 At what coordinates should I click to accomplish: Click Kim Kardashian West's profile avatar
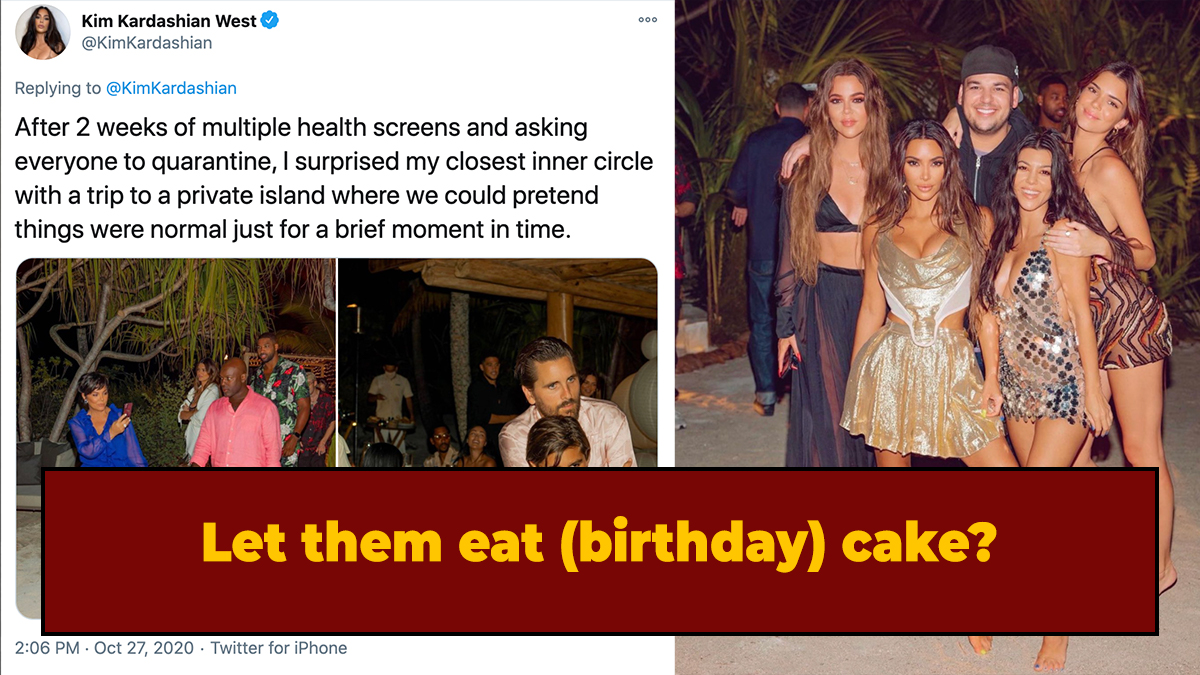[x=42, y=32]
